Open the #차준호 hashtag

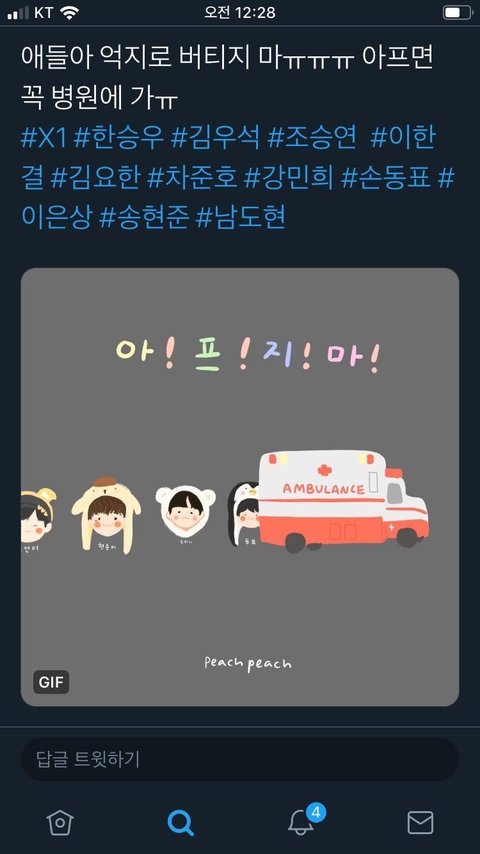[192, 178]
